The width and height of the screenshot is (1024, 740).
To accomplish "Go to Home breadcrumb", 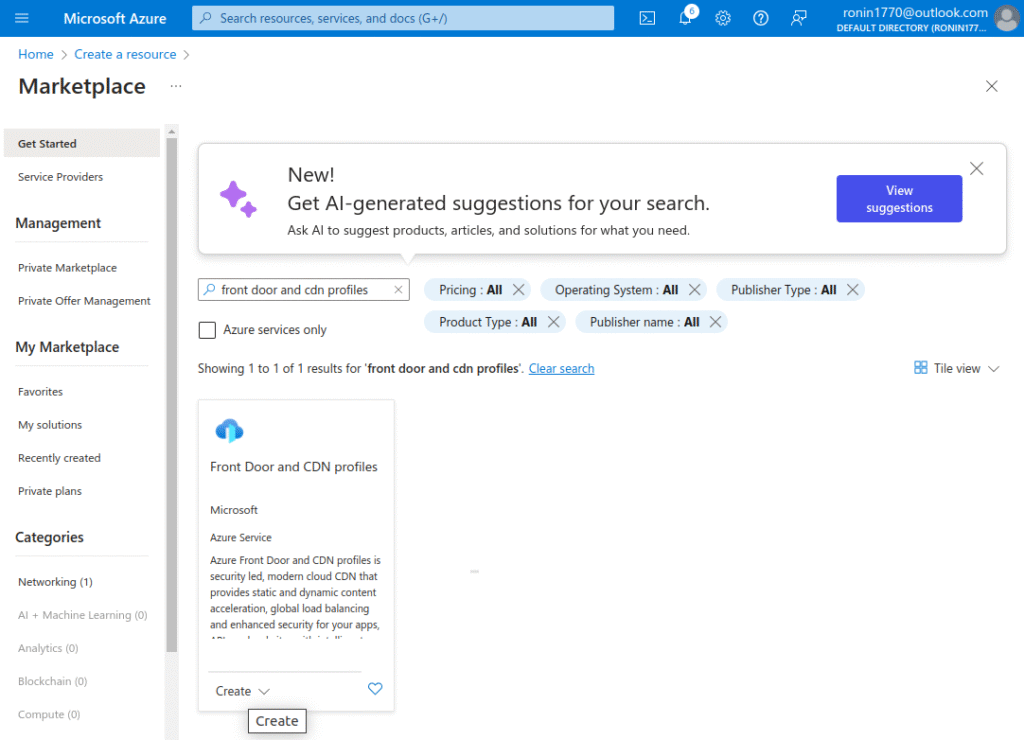I will (36, 54).
